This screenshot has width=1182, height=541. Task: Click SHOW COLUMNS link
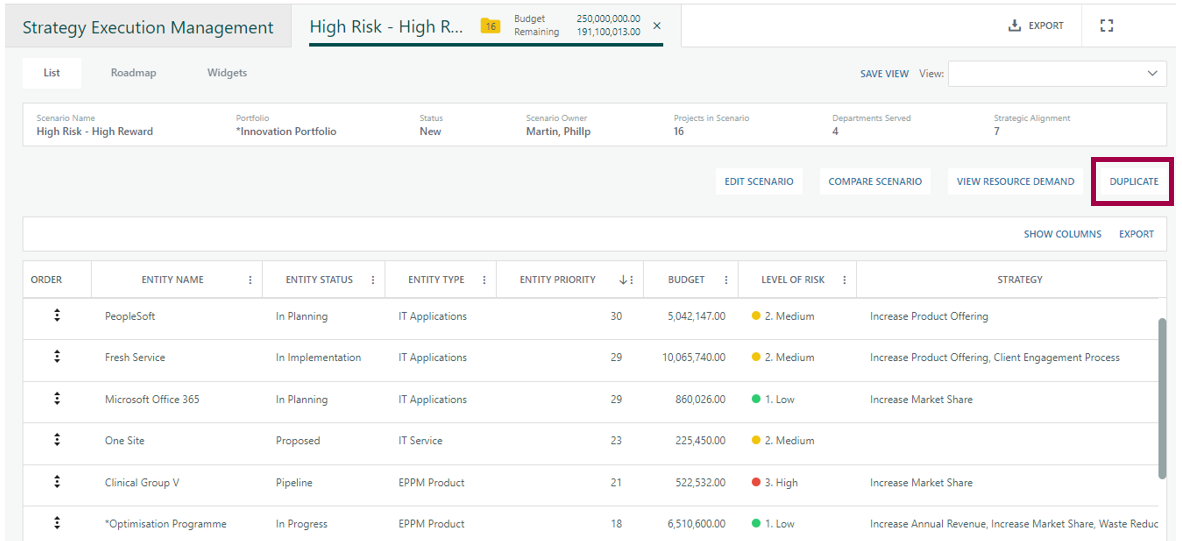pos(1062,234)
